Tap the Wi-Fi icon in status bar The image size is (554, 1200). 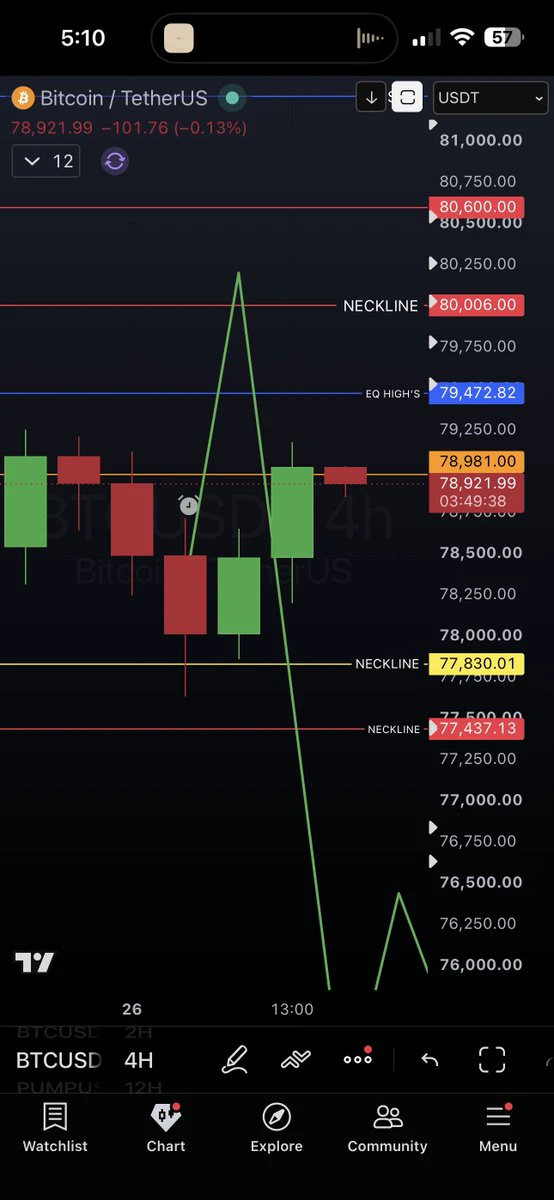(x=461, y=38)
